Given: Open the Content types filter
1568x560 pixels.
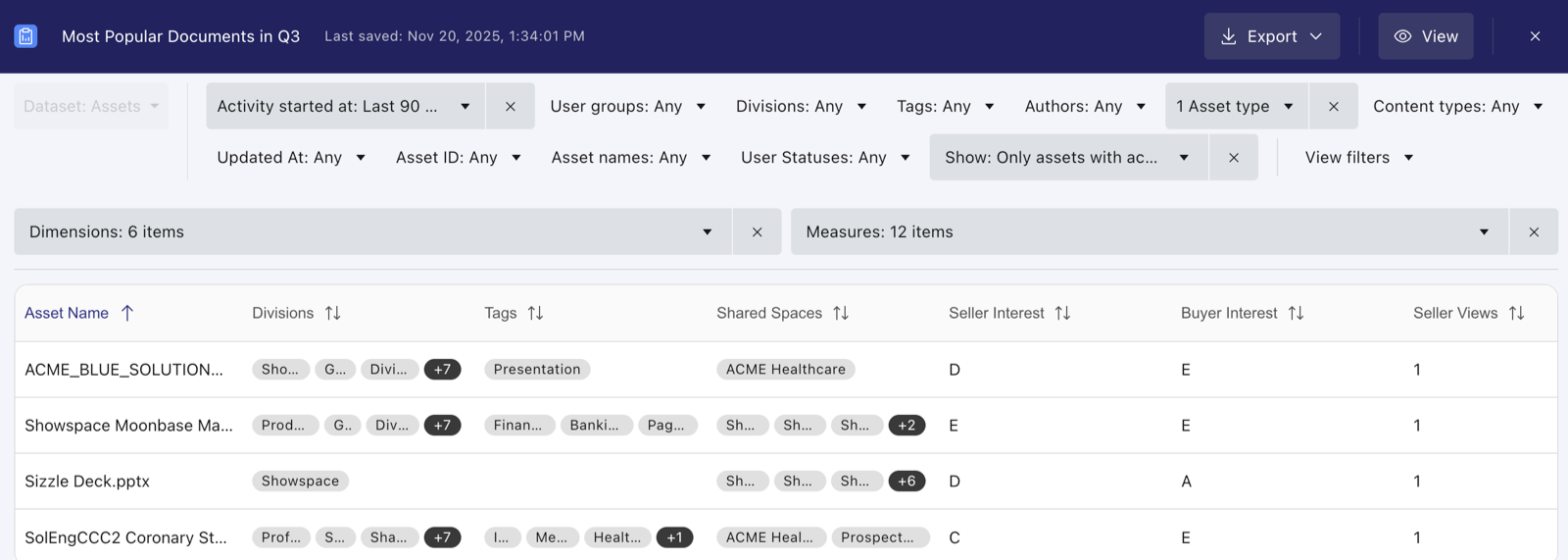Looking at the screenshot, I should coord(1457,106).
